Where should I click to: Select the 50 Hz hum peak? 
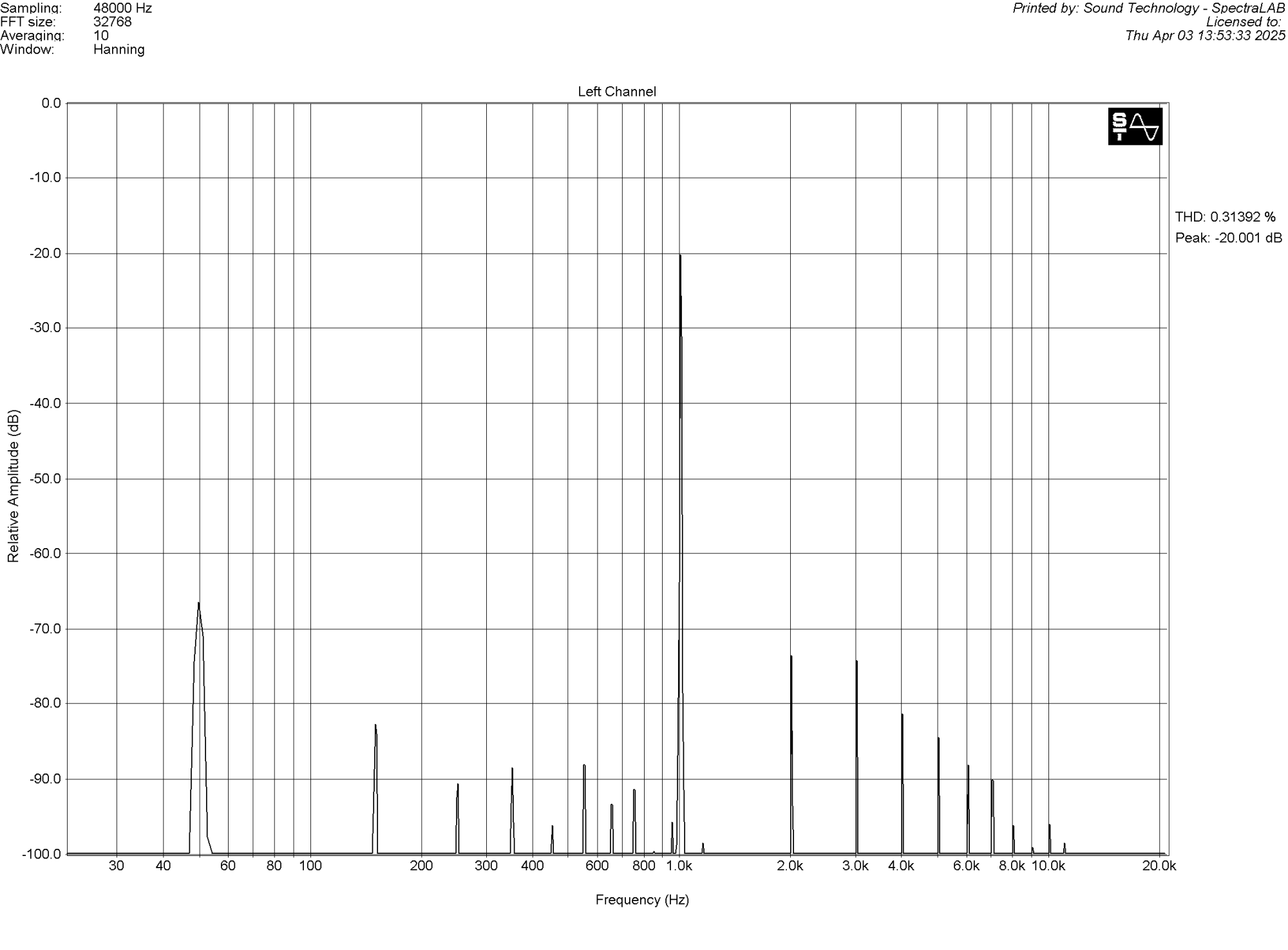(x=199, y=605)
